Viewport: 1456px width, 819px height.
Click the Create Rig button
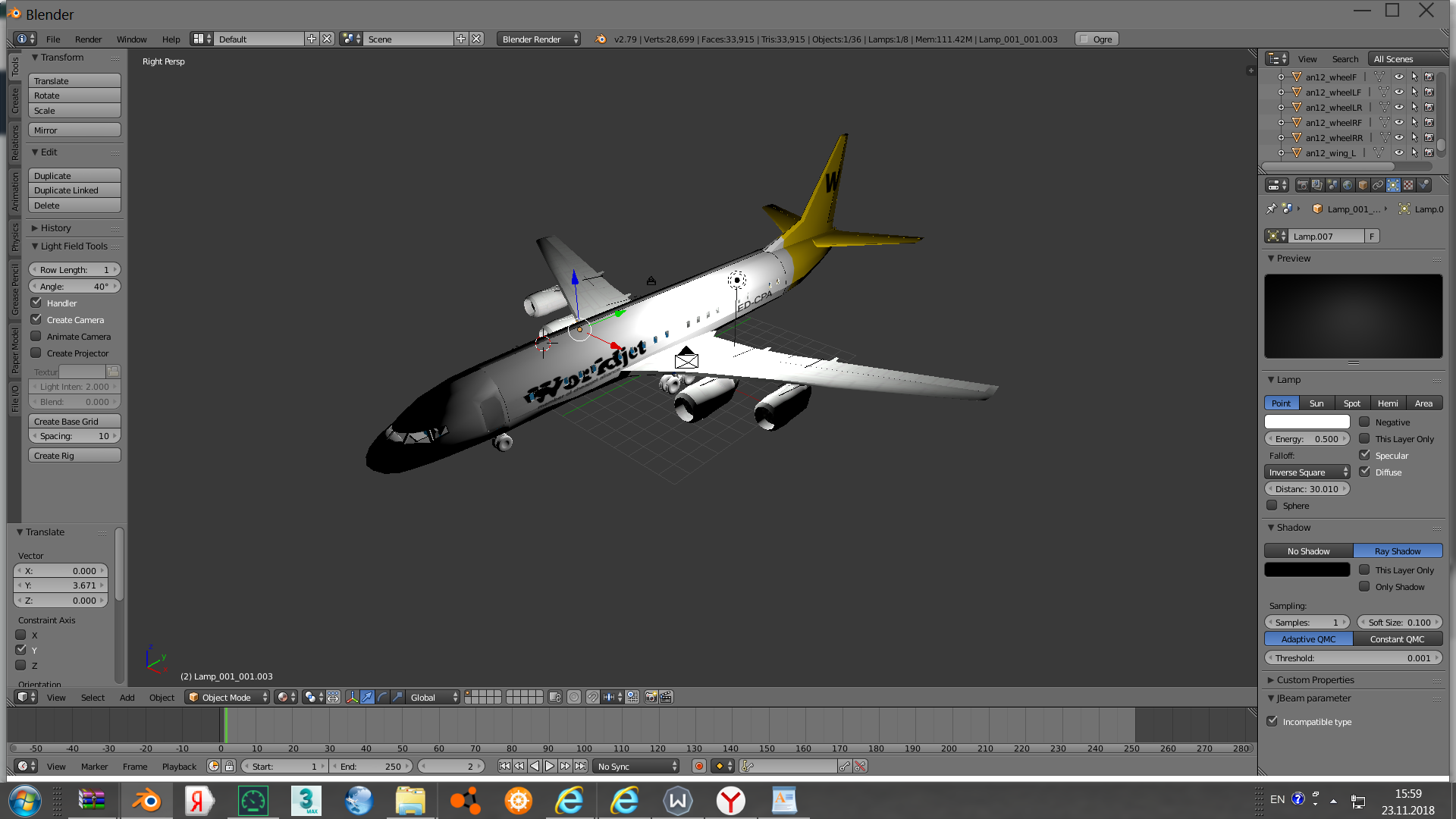(74, 455)
